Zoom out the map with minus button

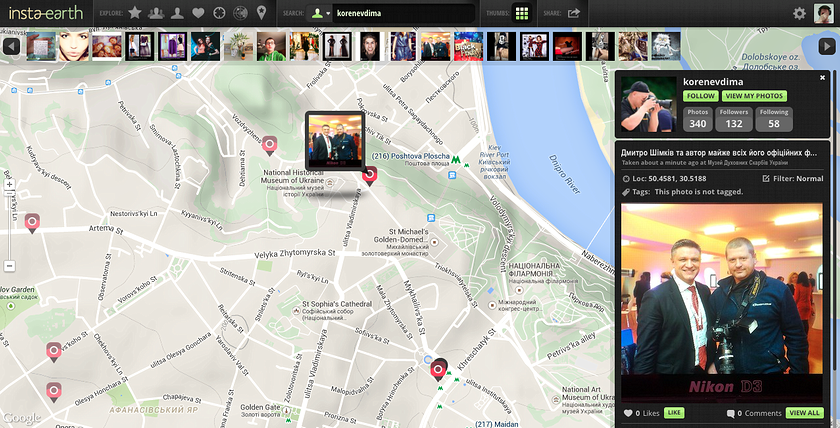pyautogui.click(x=9, y=266)
